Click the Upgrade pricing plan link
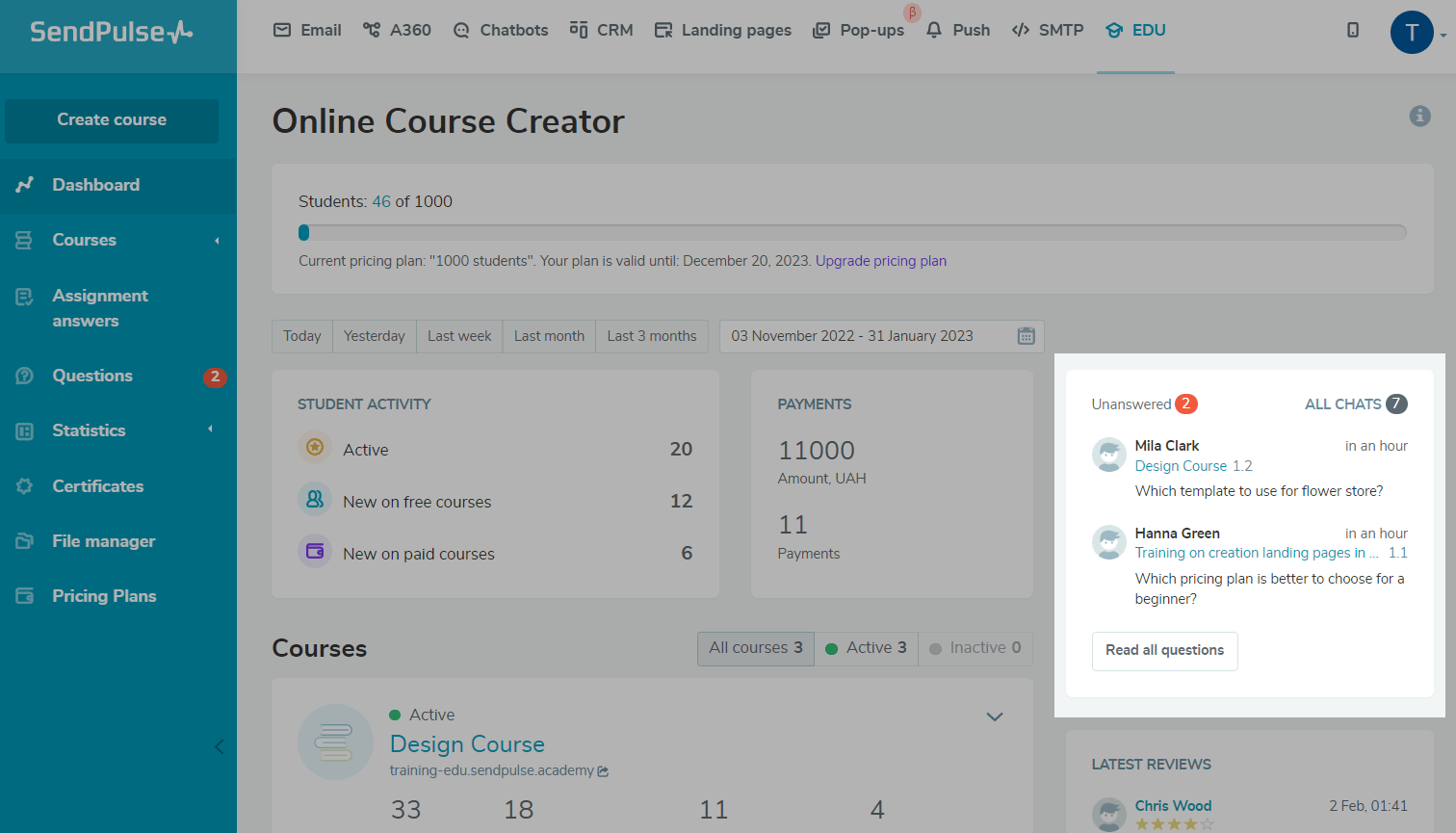Screen dimensions: 1456x833 tap(880, 261)
